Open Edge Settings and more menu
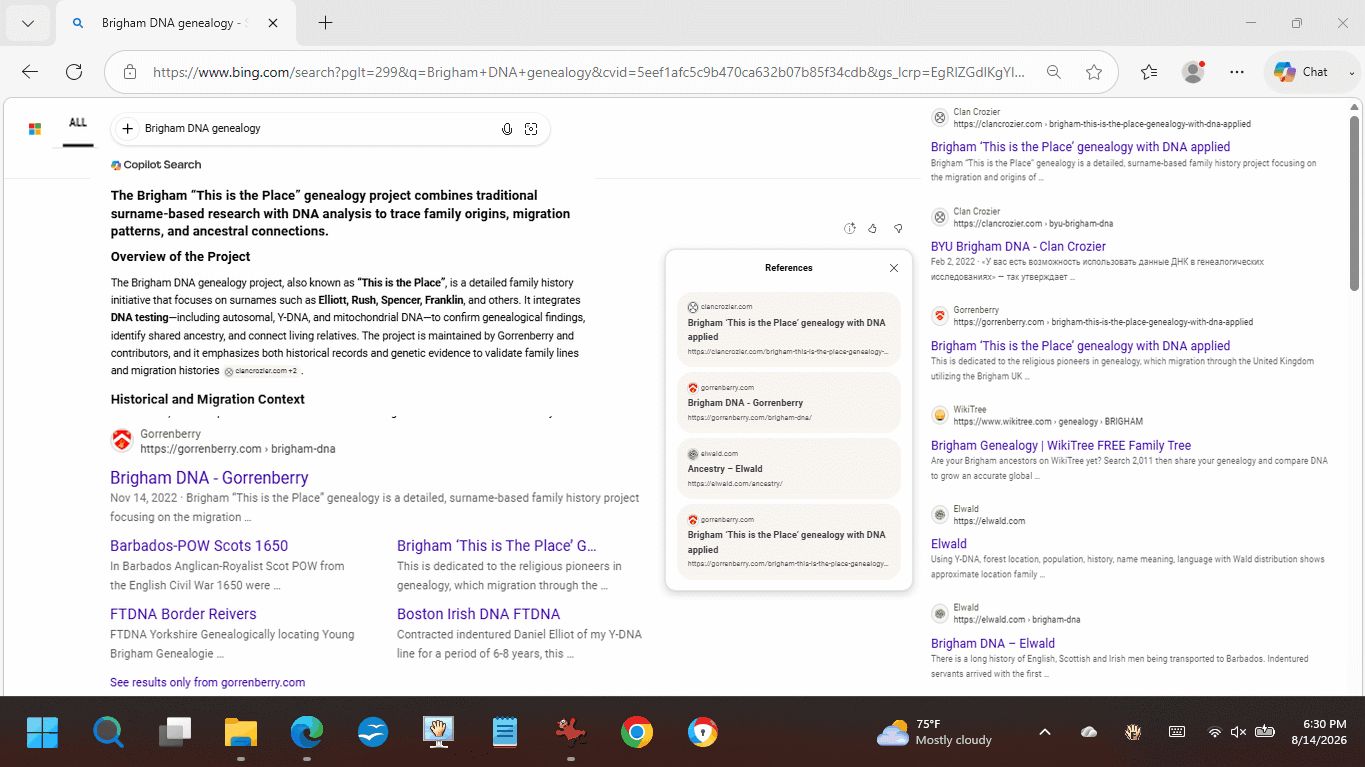Screen dimensions: 1365x767 pos(1237,72)
